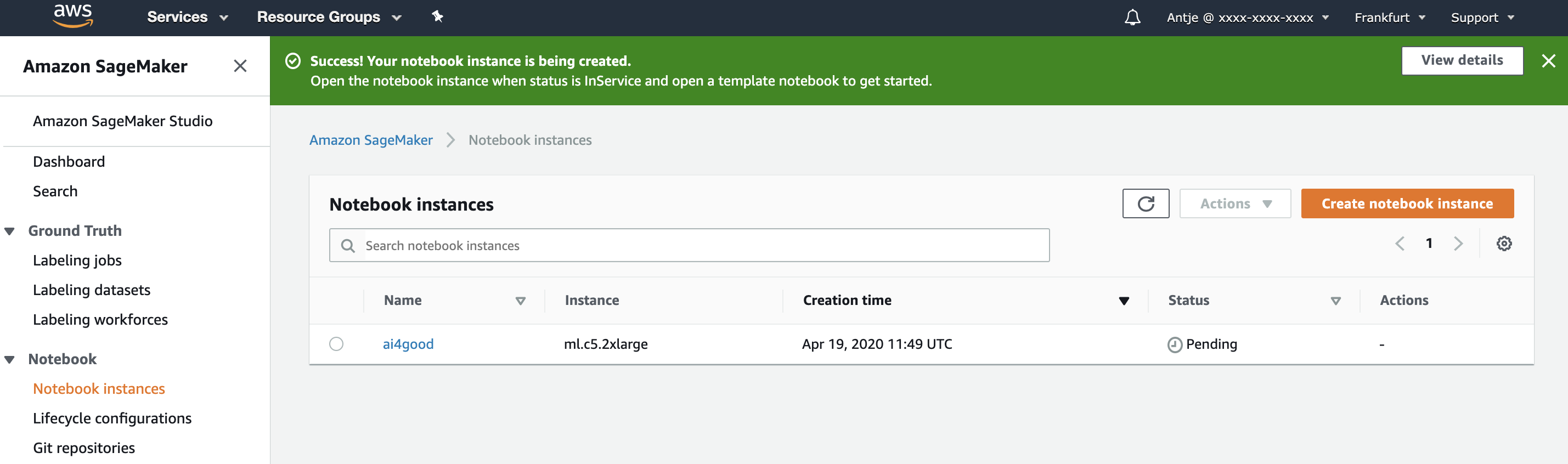Open Git repositories
The image size is (1568, 464).
click(84, 448)
